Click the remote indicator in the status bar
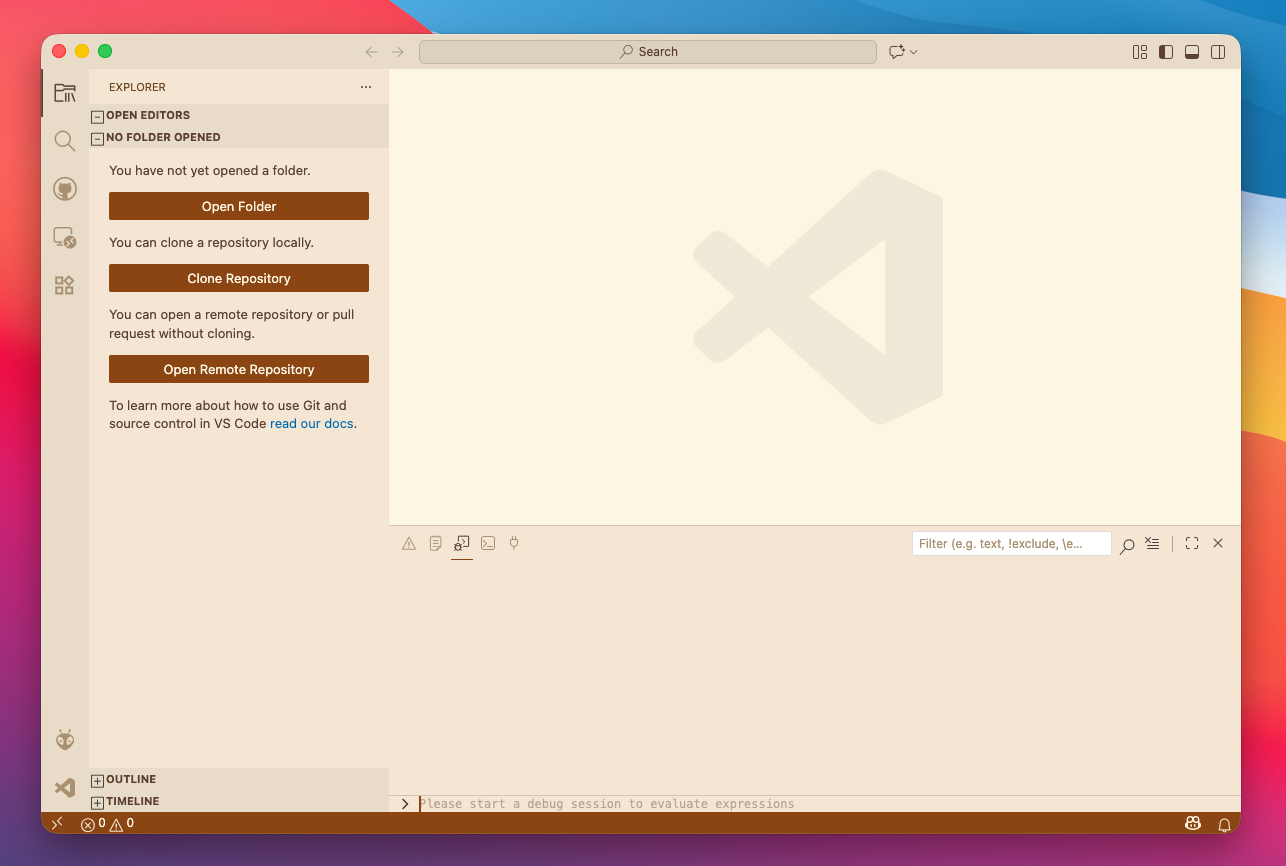The image size is (1286, 866). (57, 823)
